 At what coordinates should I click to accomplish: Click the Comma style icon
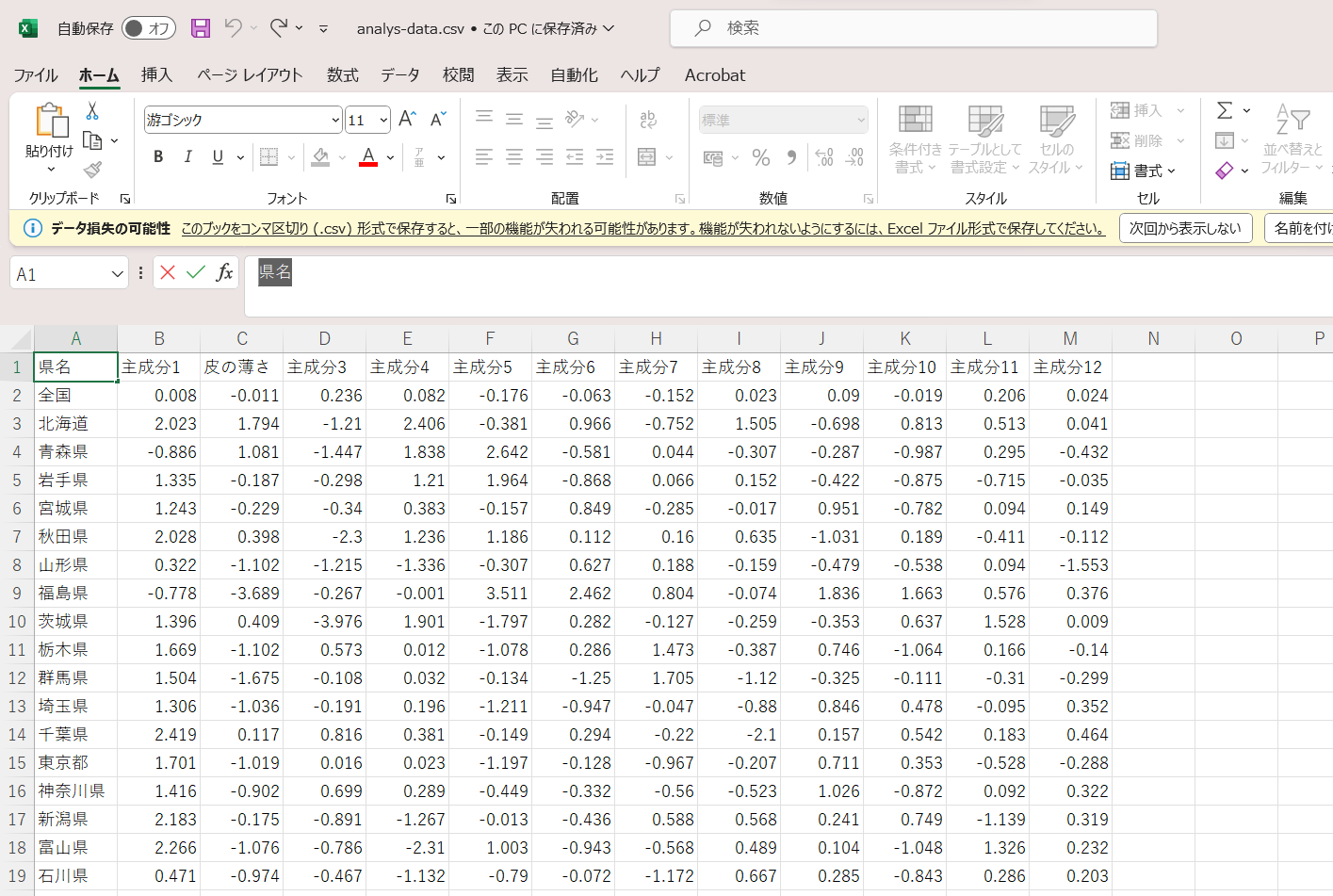tap(792, 157)
